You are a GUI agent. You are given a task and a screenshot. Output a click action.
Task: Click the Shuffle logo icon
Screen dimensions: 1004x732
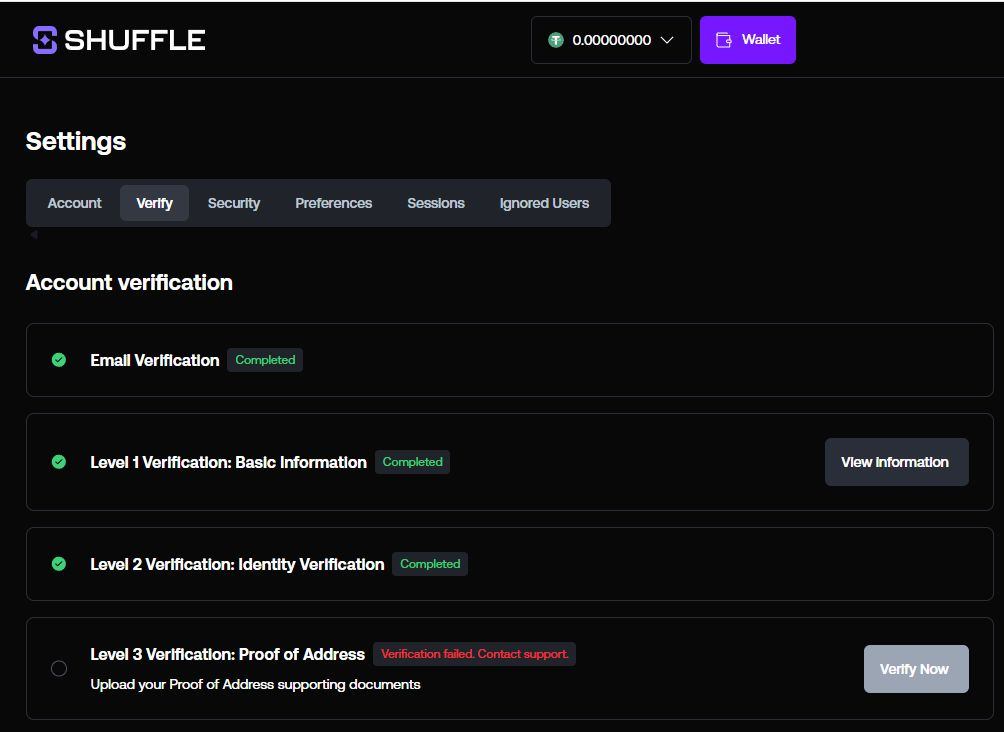pos(45,40)
